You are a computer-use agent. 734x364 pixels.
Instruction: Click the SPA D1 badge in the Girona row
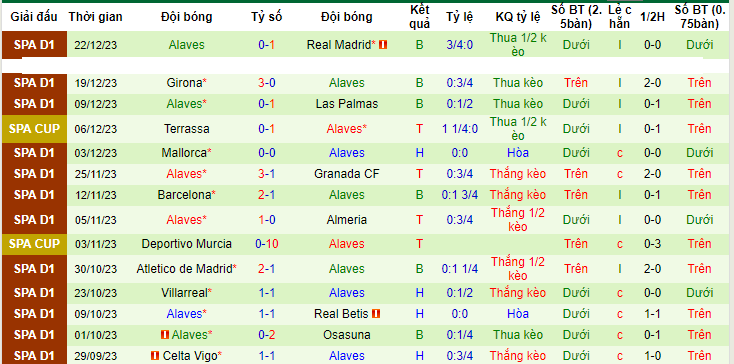click(34, 83)
